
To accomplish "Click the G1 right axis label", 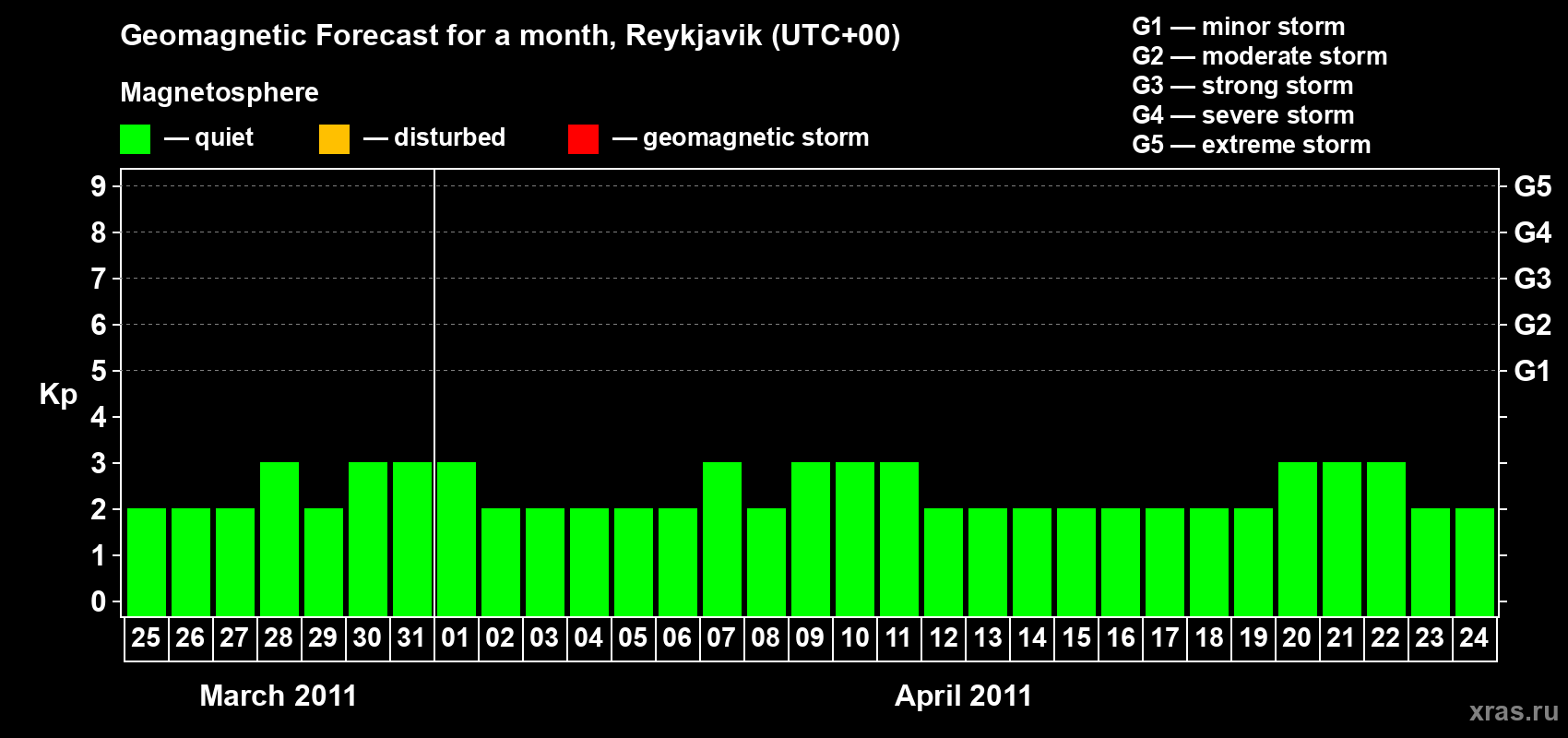I will click(x=1533, y=371).
